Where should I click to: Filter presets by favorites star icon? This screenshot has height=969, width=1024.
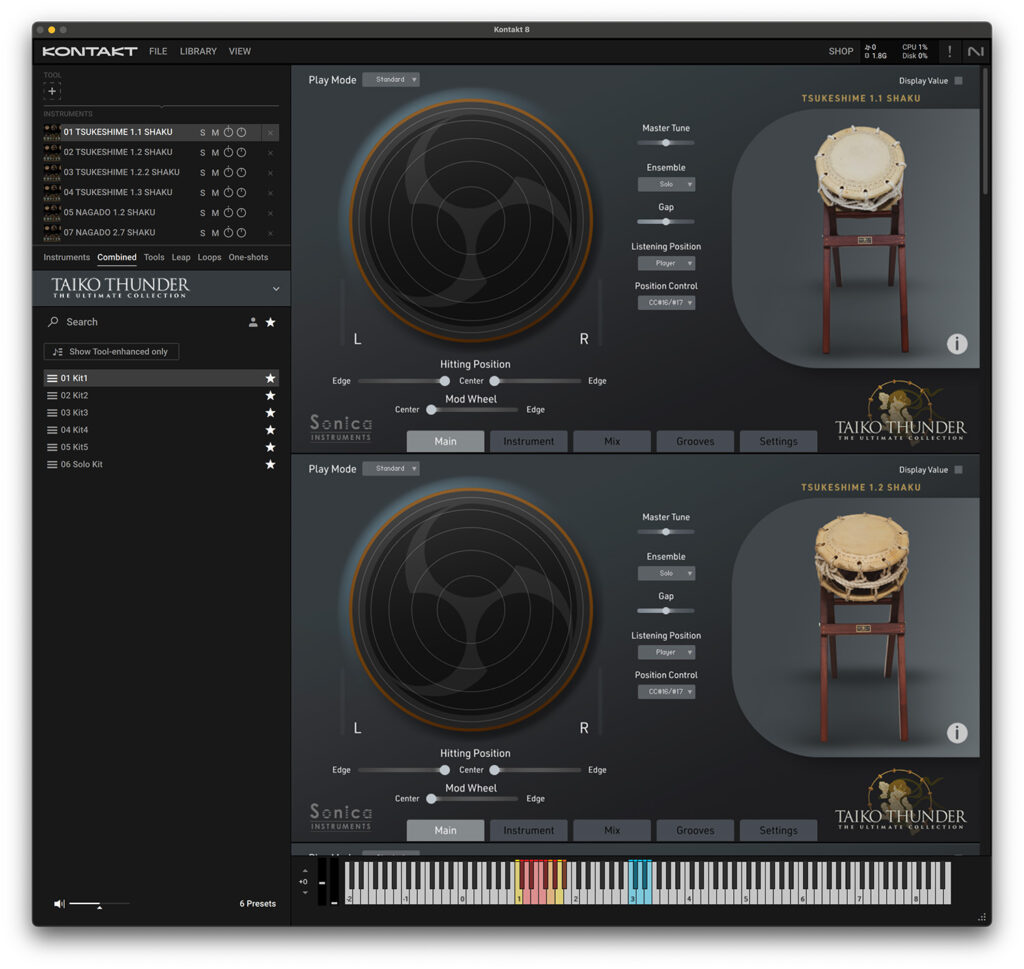click(270, 322)
